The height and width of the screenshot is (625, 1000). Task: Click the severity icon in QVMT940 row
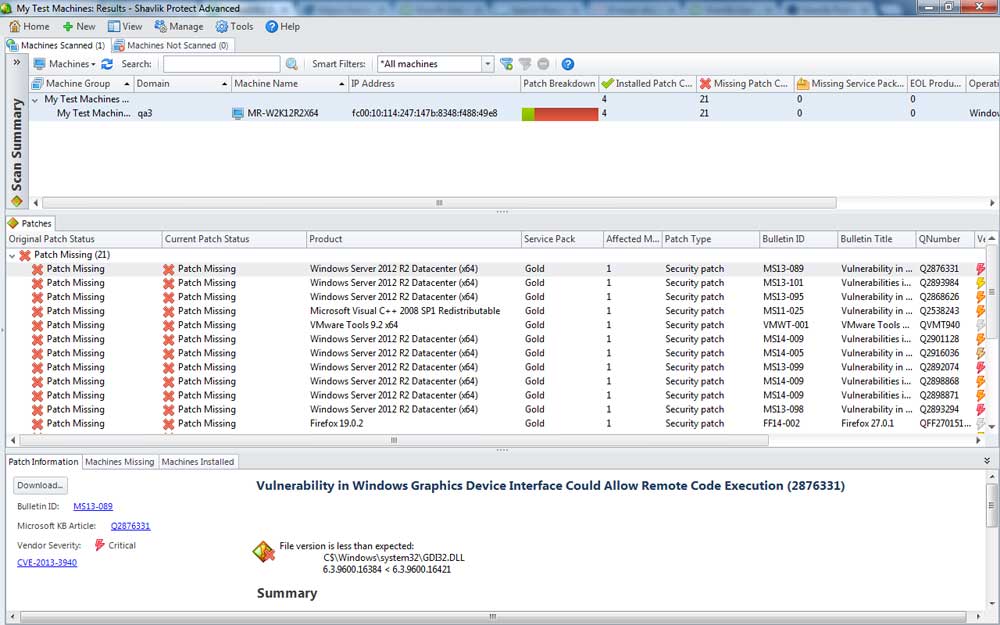point(981,325)
